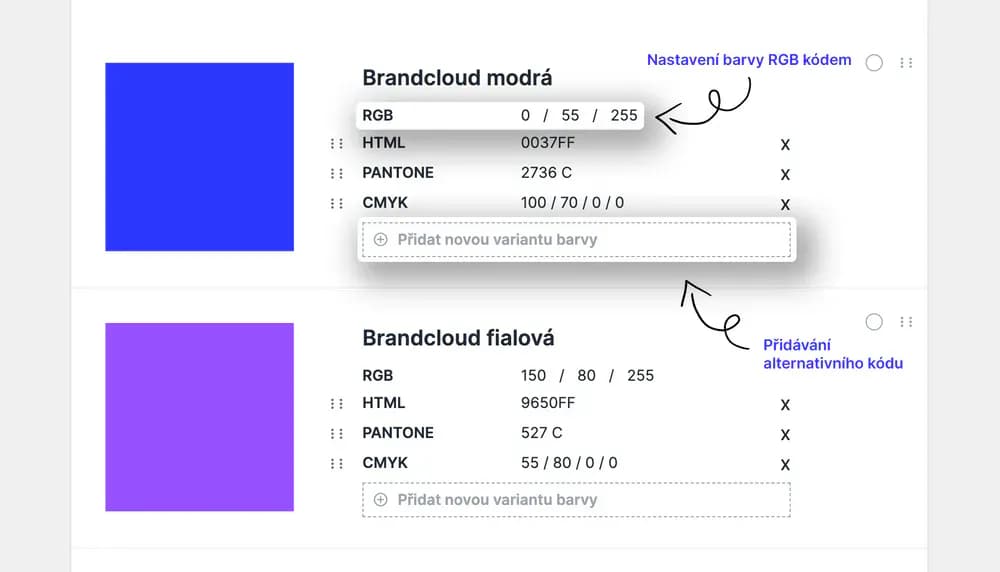
Task: Click drag handle beside blue PANTONE row
Action: click(336, 174)
